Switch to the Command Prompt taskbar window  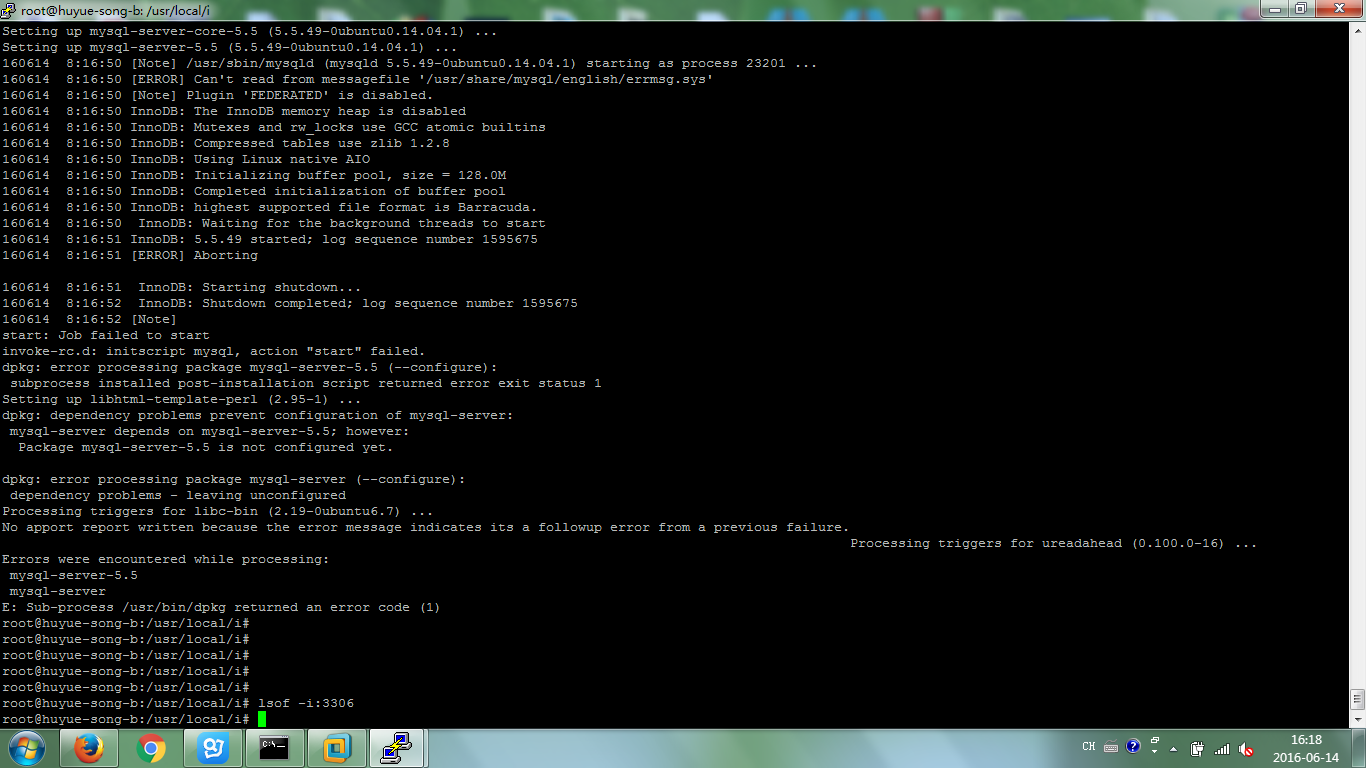click(276, 747)
